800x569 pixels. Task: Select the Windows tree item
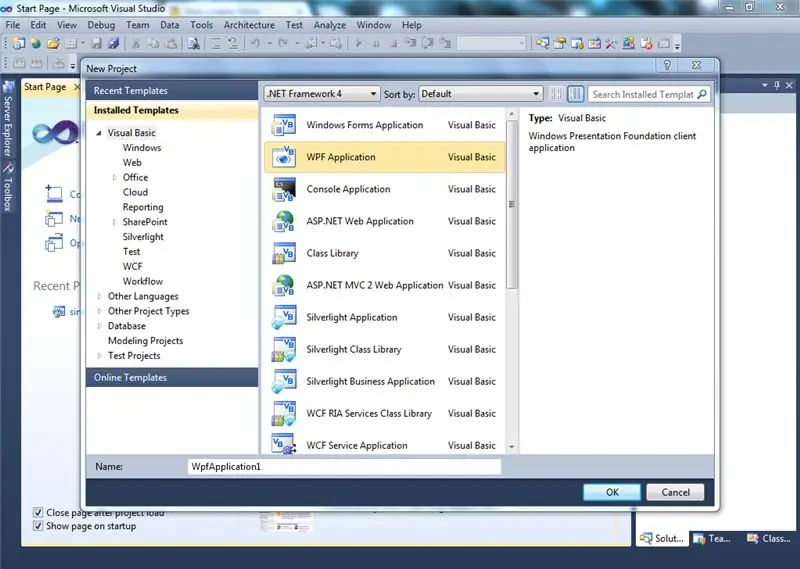tap(142, 147)
